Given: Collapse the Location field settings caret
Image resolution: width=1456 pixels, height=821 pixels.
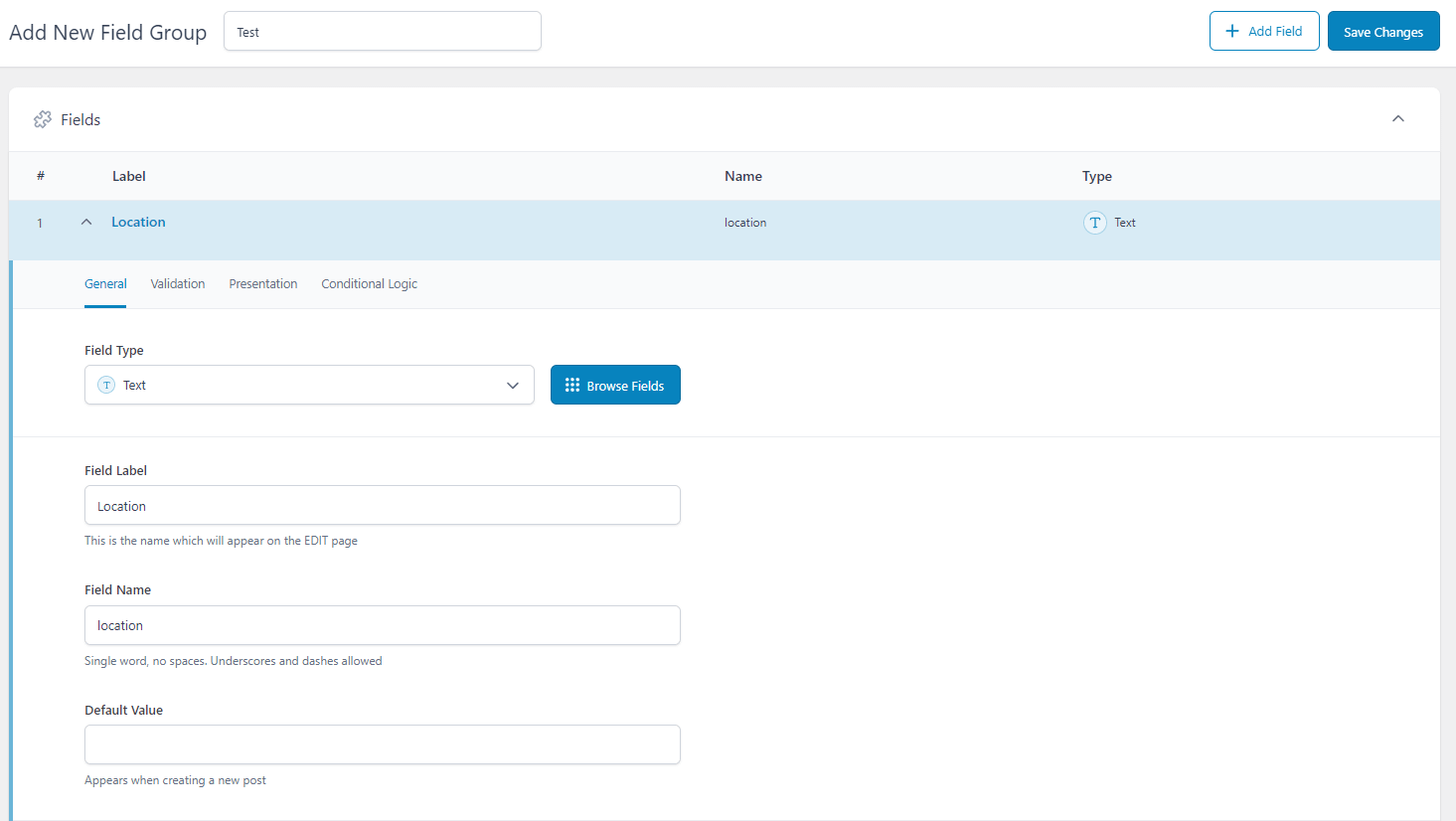Looking at the screenshot, I should [x=85, y=222].
